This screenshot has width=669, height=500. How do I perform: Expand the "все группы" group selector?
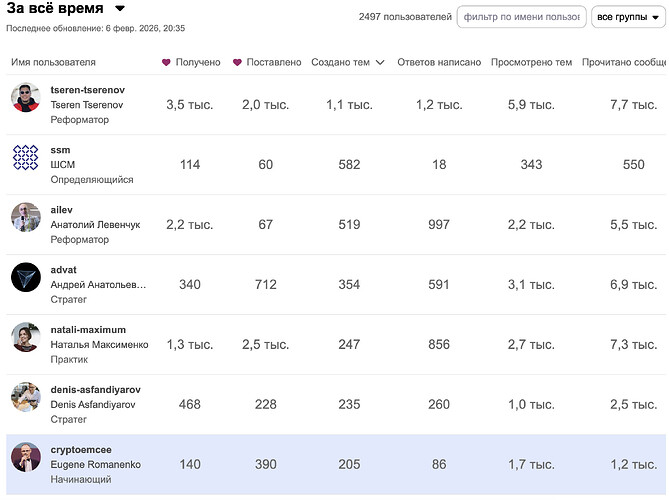point(622,17)
